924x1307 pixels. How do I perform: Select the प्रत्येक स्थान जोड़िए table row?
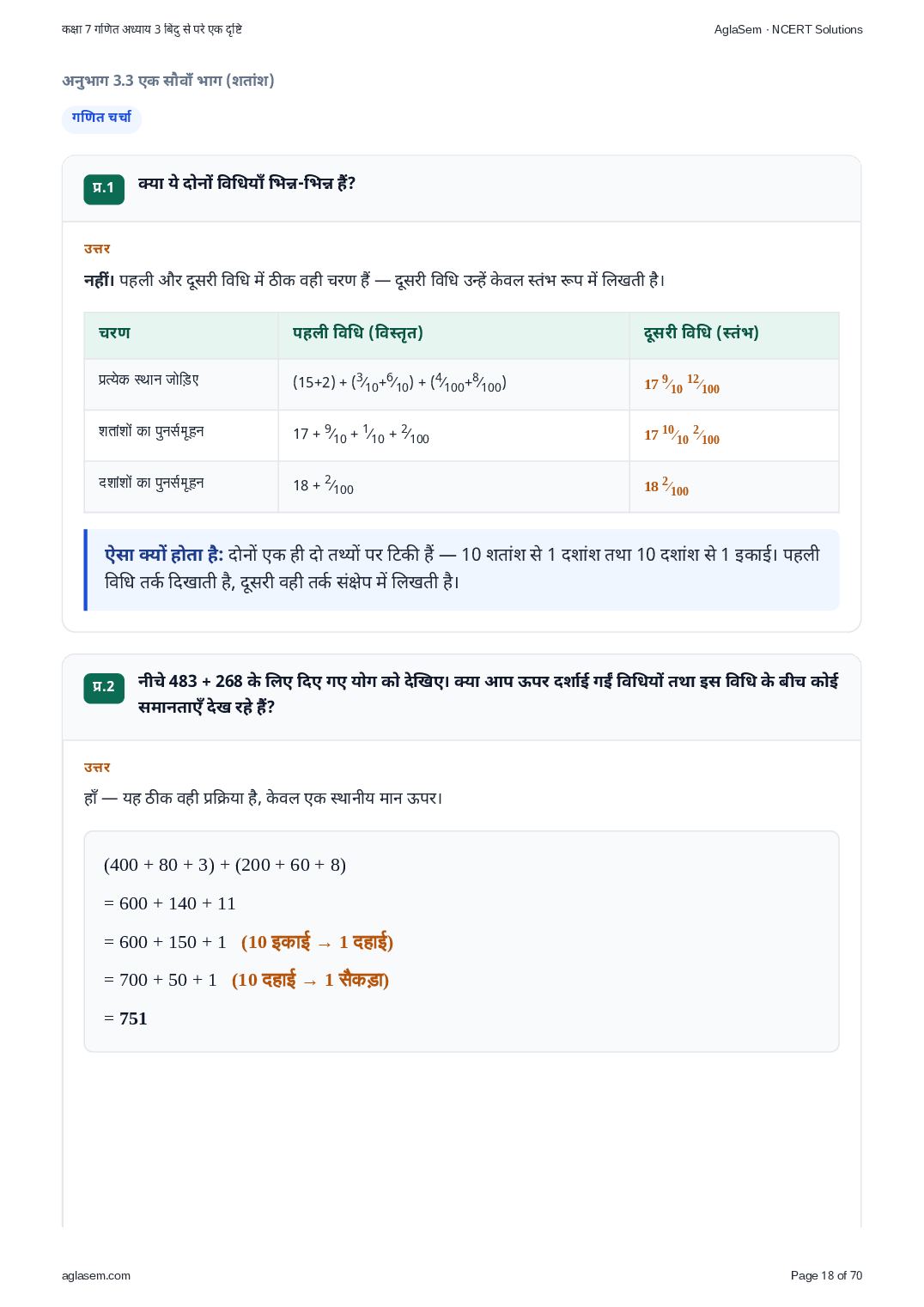click(x=461, y=384)
